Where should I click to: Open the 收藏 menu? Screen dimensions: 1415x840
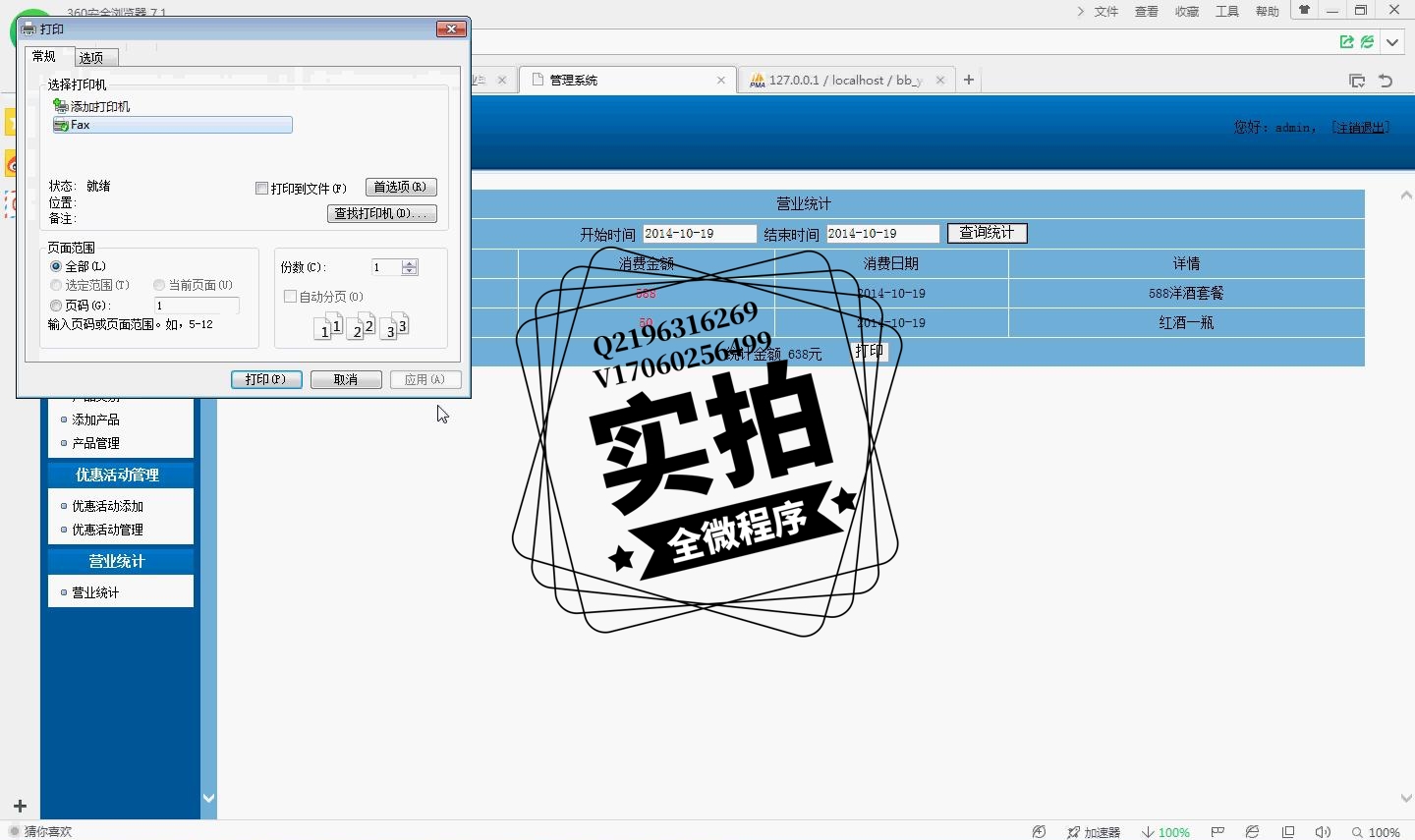[1187, 12]
